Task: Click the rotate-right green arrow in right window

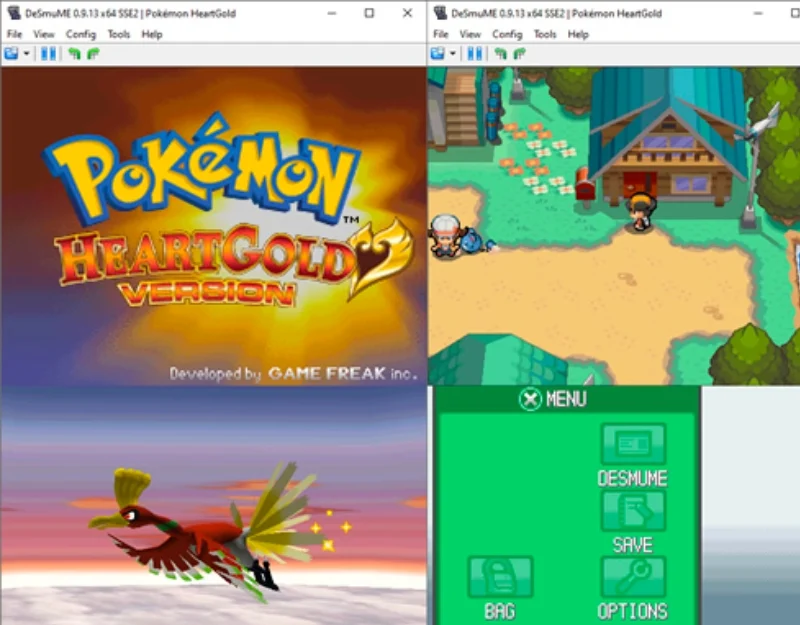Action: point(519,53)
